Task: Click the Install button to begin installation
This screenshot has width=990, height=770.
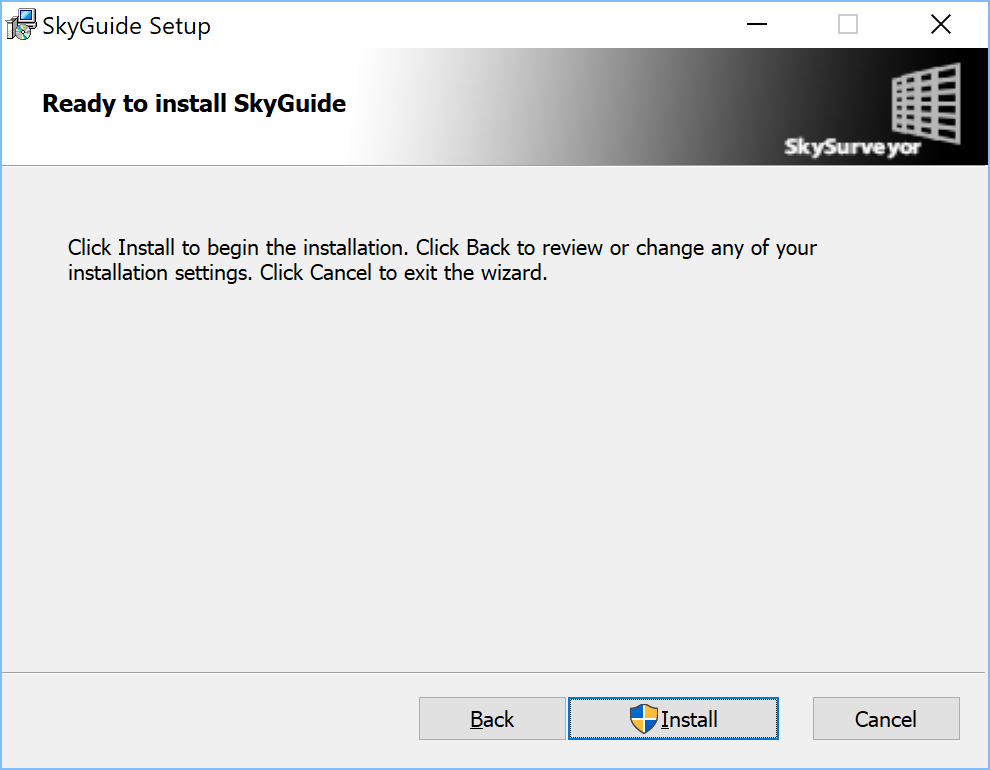Action: (673, 718)
